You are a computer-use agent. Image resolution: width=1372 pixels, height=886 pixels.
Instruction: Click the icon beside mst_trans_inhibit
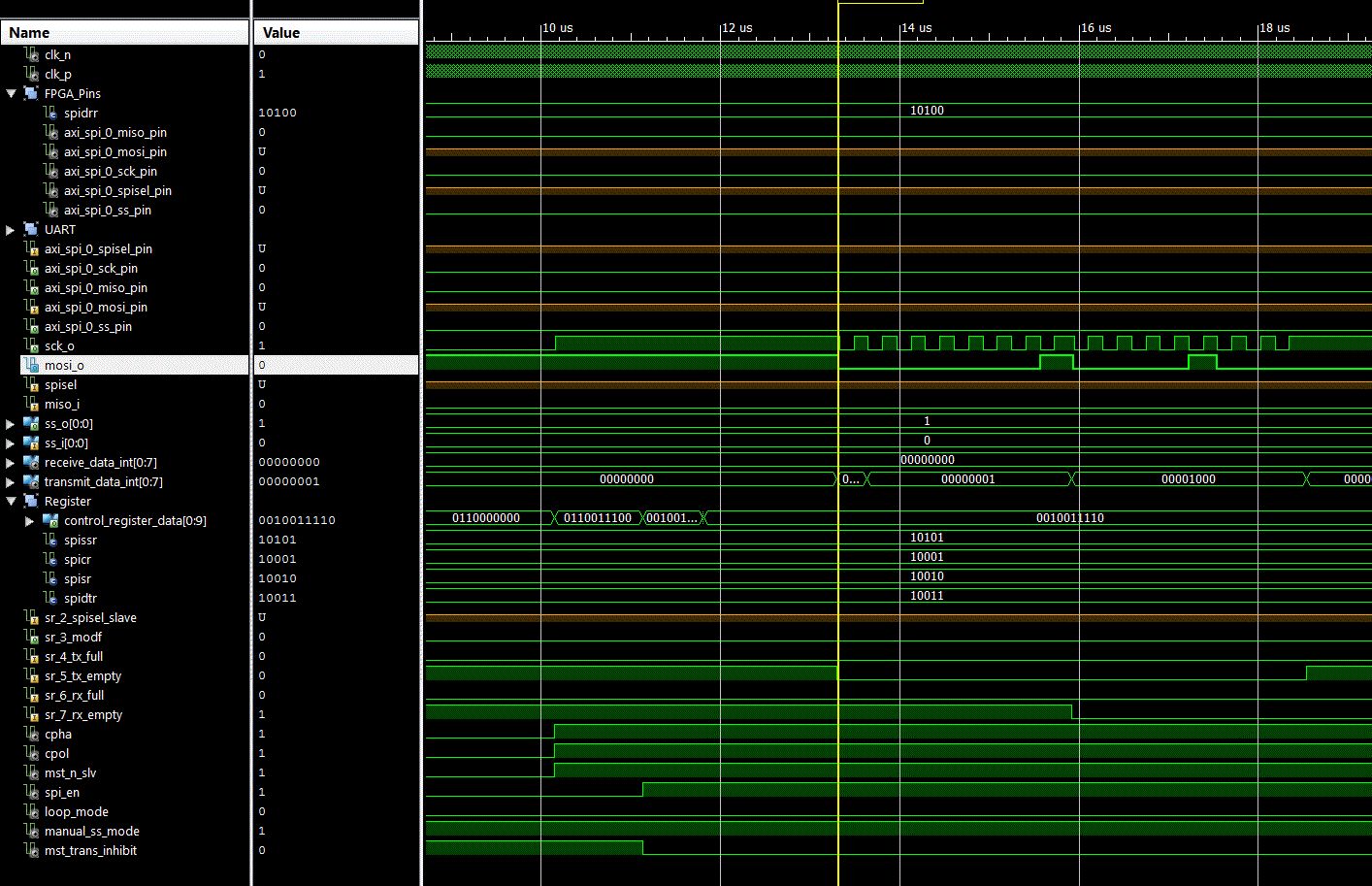point(31,850)
